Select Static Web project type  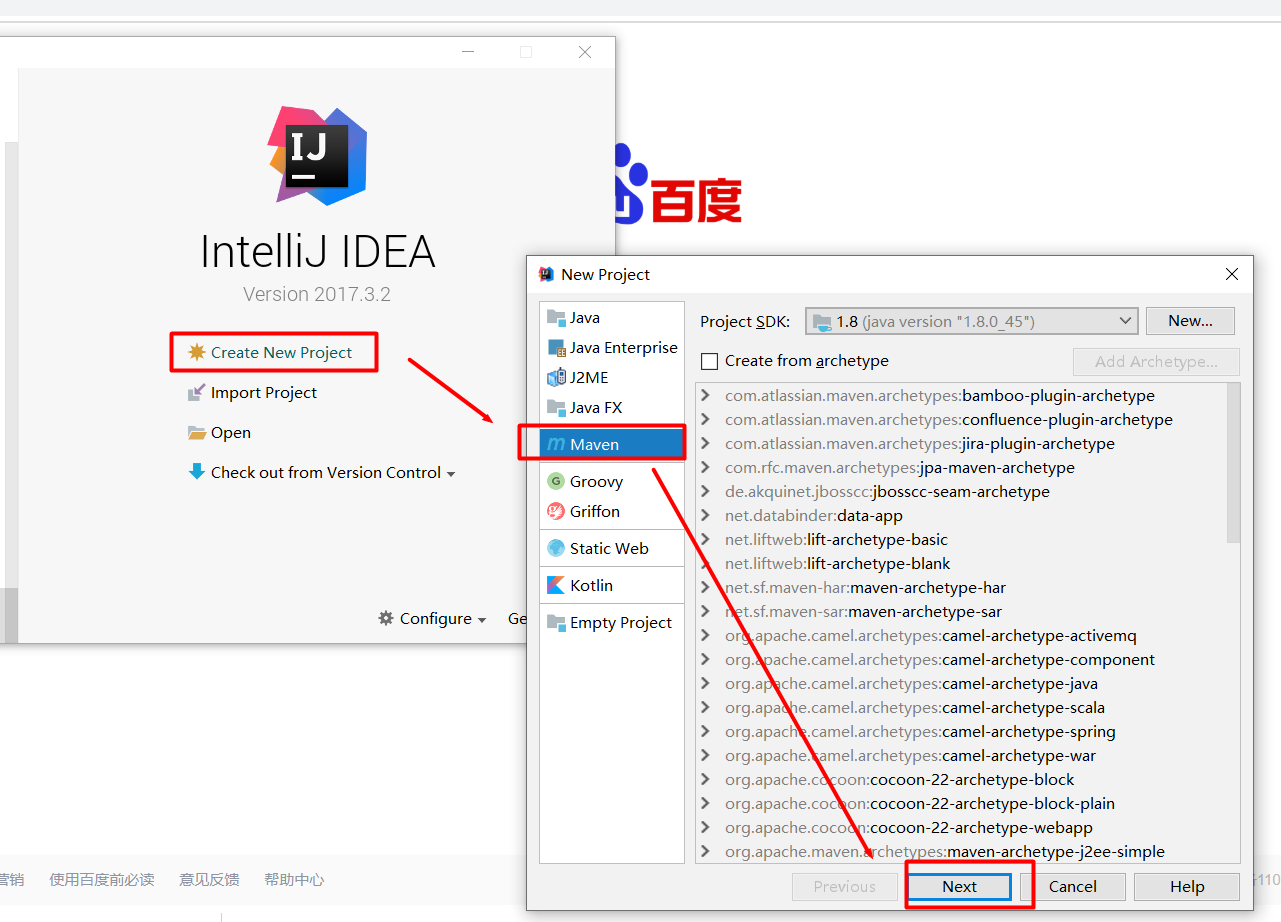tap(612, 549)
